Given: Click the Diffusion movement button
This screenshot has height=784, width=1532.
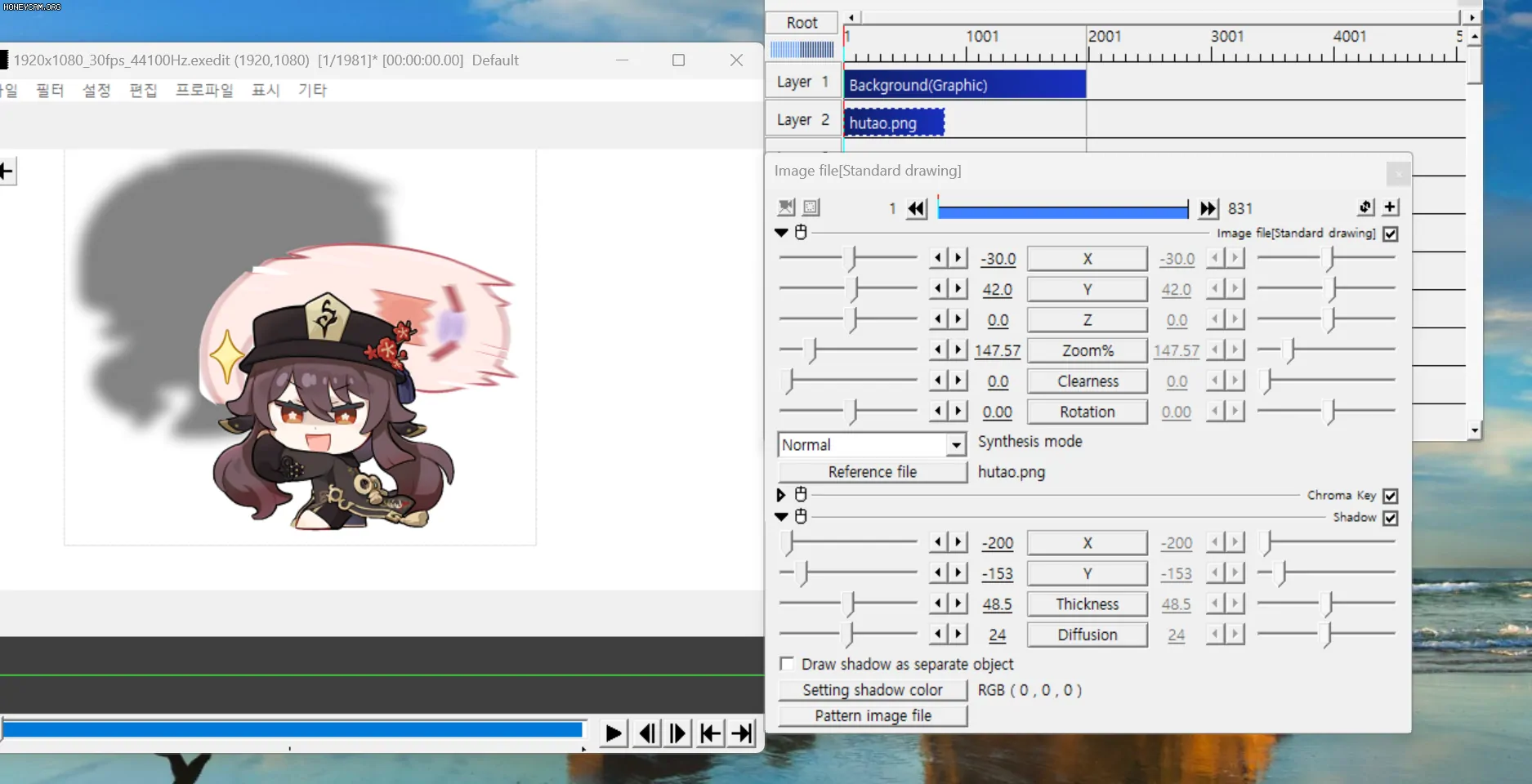Looking at the screenshot, I should pyautogui.click(x=1088, y=635).
